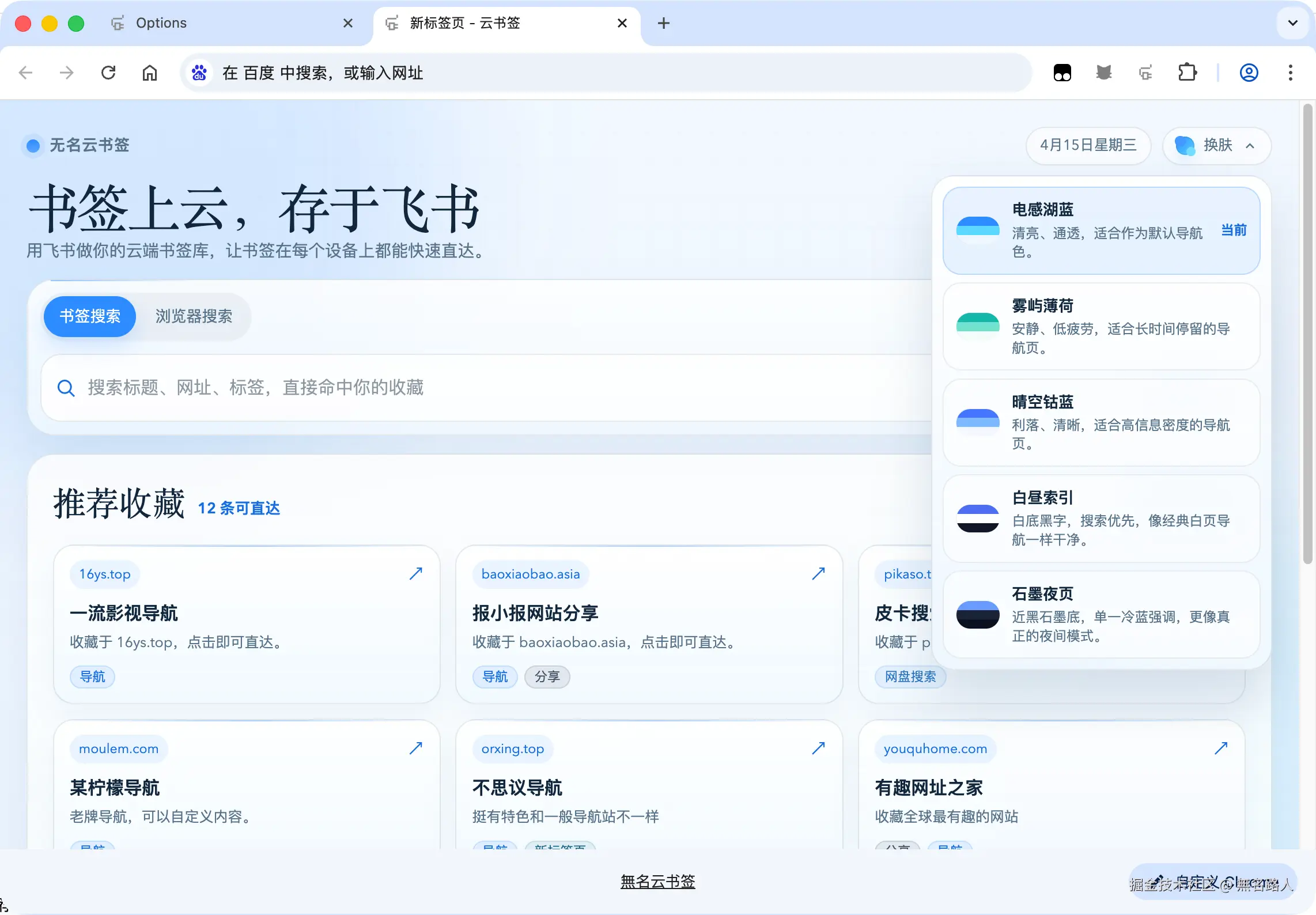
Task: Collapse the 换肤 theme dropdown
Action: [x=1217, y=145]
